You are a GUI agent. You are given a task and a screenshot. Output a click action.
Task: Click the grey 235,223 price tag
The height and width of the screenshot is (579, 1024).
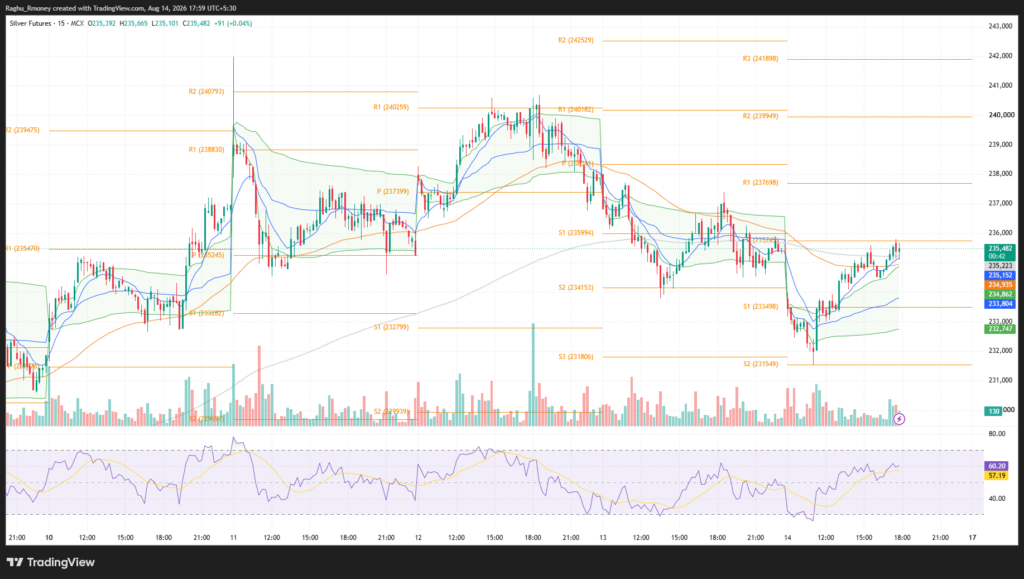click(x=1000, y=266)
